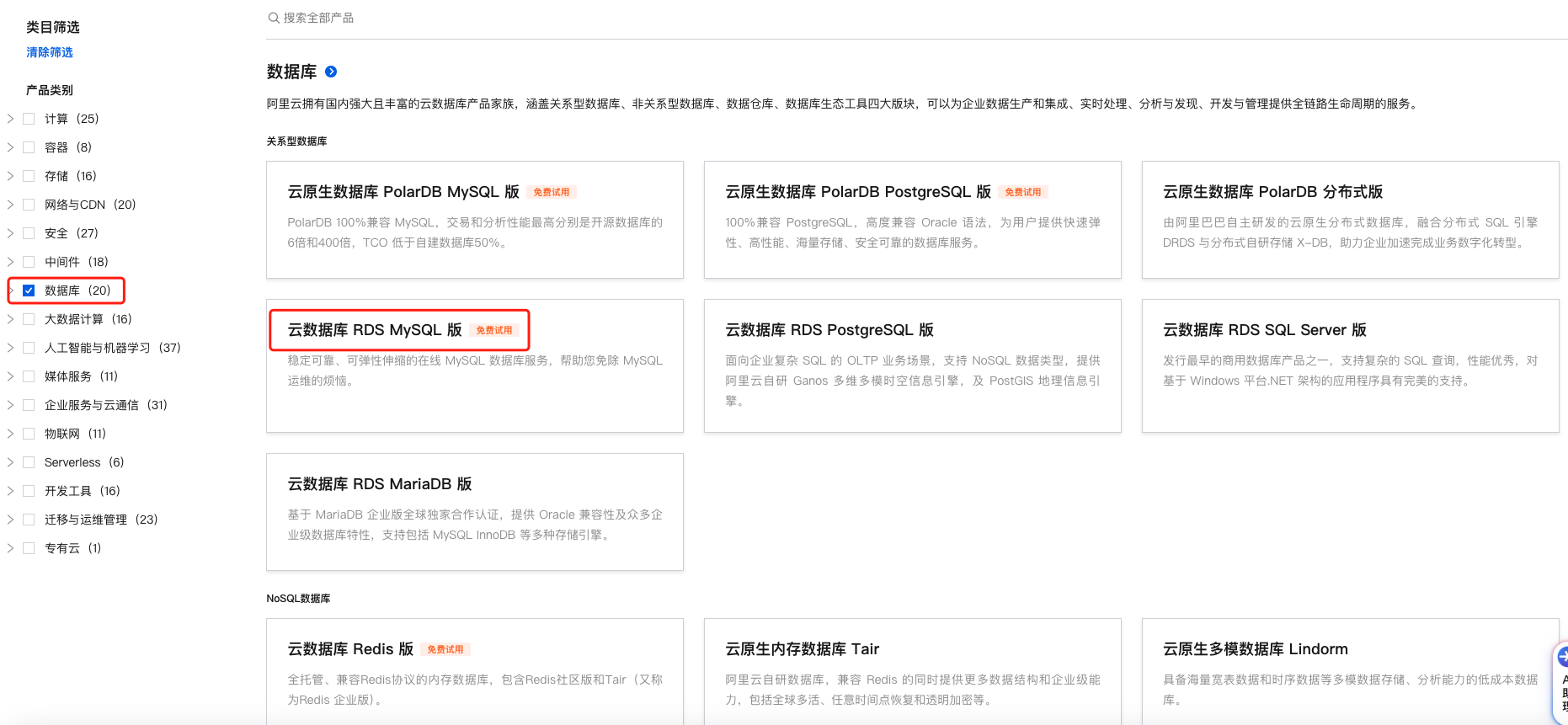Open 云原生数据库 PolarDB 分布式版 product
Image resolution: width=1568 pixels, height=725 pixels.
click(1273, 192)
